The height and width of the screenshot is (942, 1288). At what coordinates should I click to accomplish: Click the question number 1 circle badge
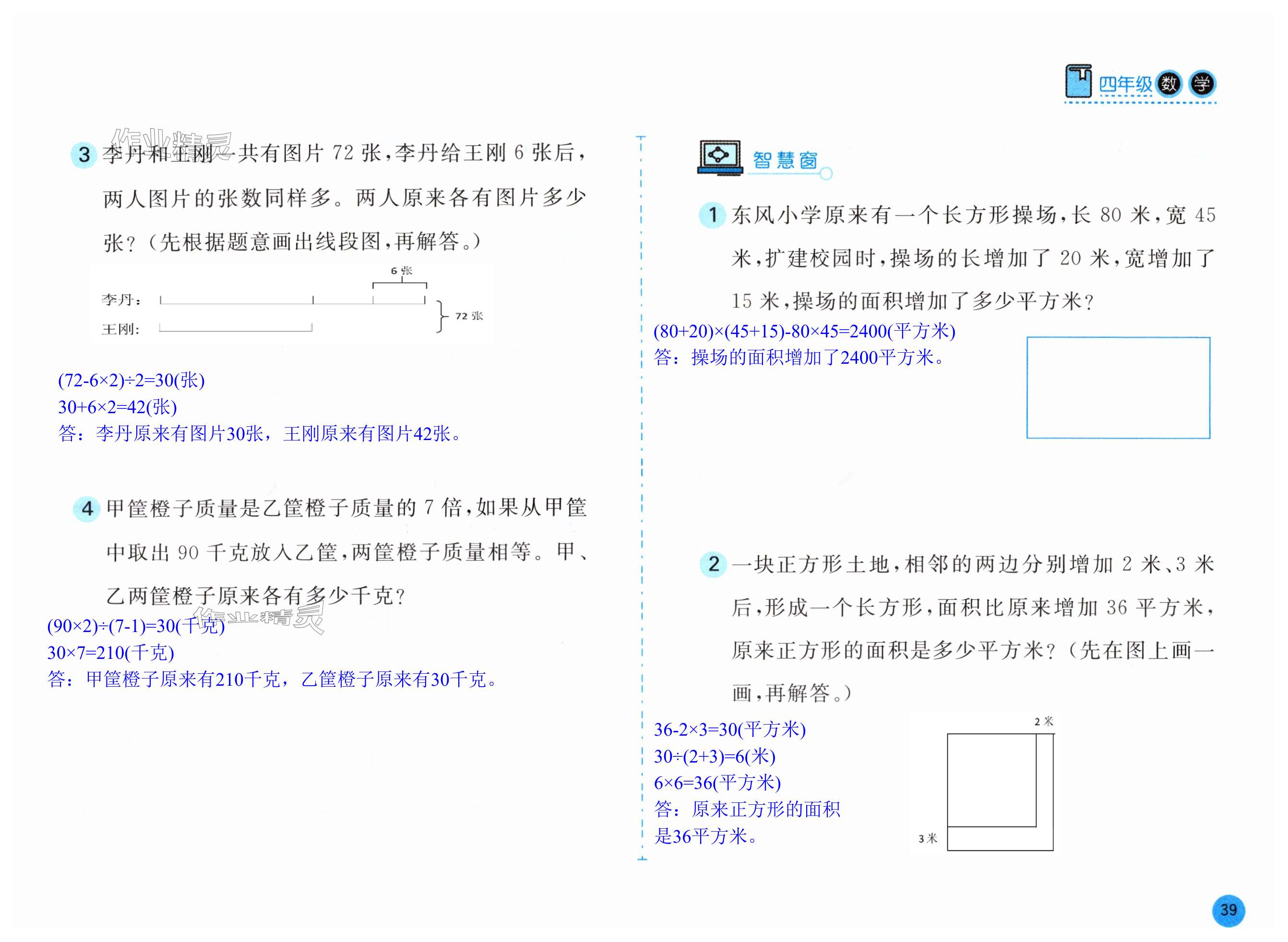[x=712, y=215]
